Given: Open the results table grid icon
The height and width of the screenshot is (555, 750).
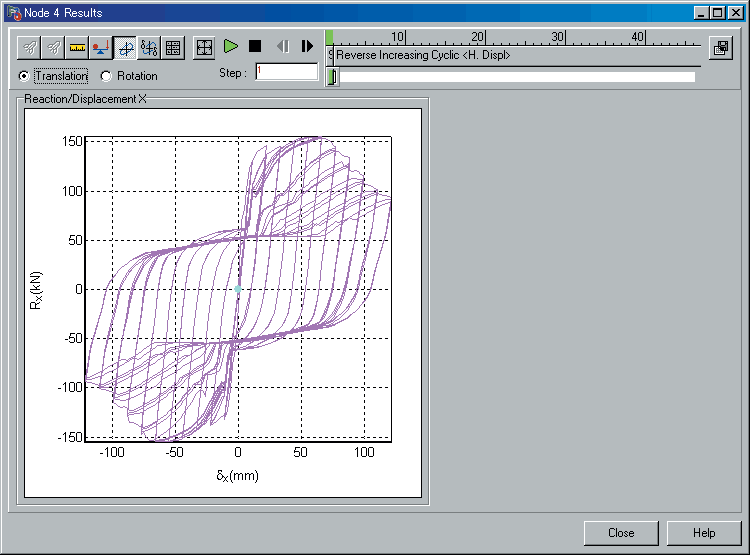Looking at the screenshot, I should [x=173, y=47].
